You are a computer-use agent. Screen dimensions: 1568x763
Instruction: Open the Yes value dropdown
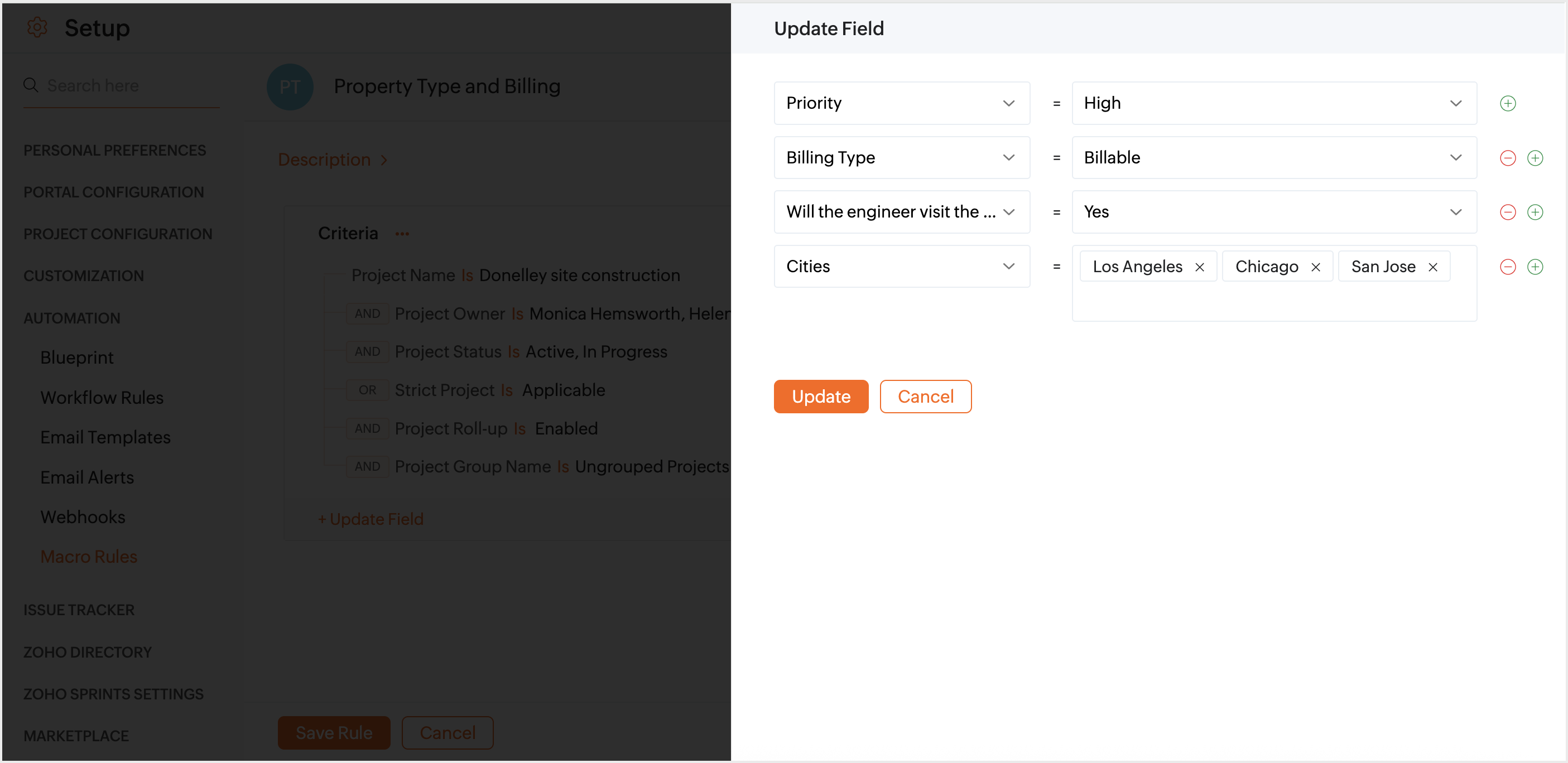[1273, 212]
